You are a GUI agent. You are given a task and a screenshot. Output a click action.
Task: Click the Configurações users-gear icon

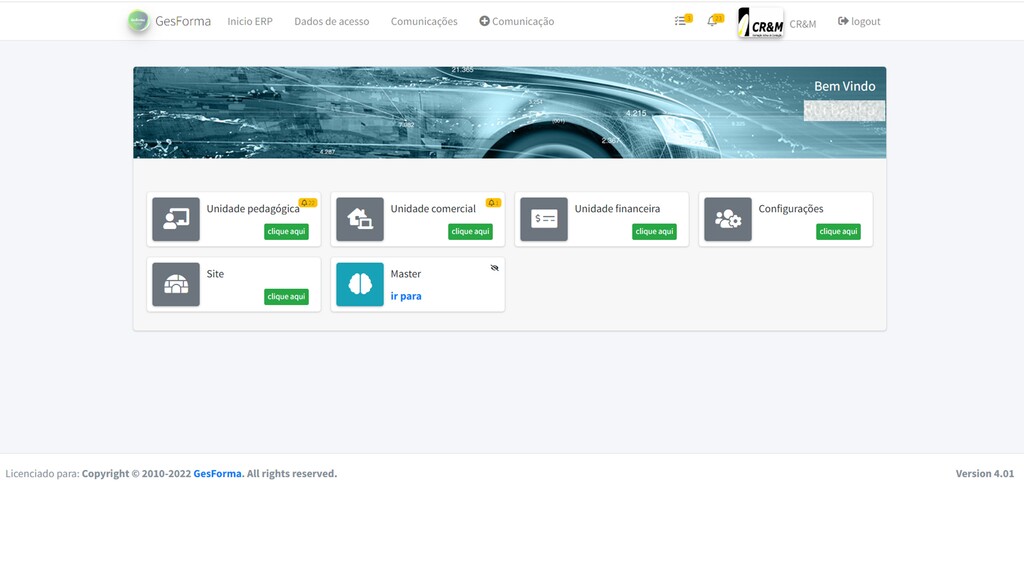point(728,219)
